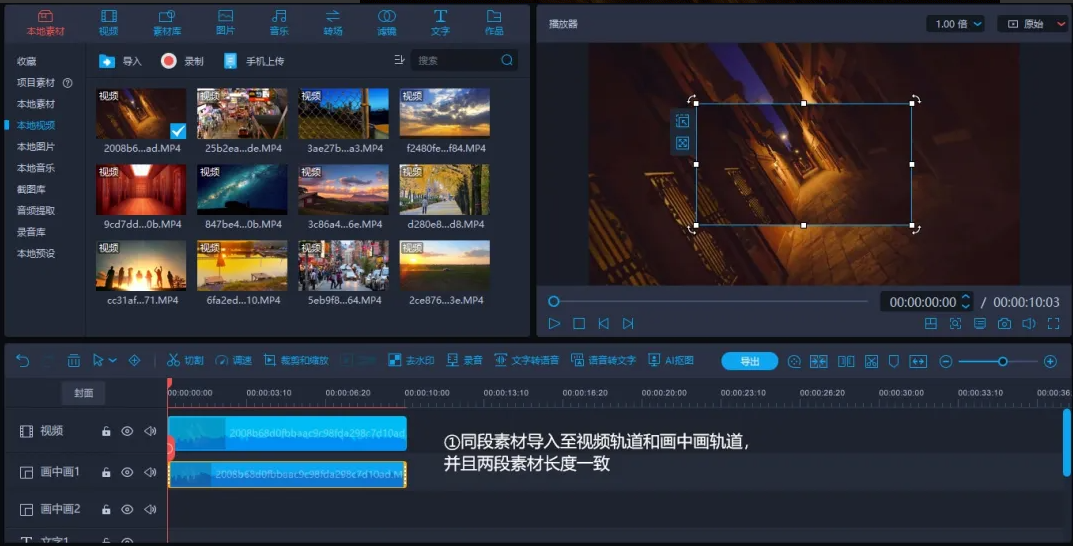1073x546 pixels.
Task: Click the 导入 import button
Action: click(120, 61)
